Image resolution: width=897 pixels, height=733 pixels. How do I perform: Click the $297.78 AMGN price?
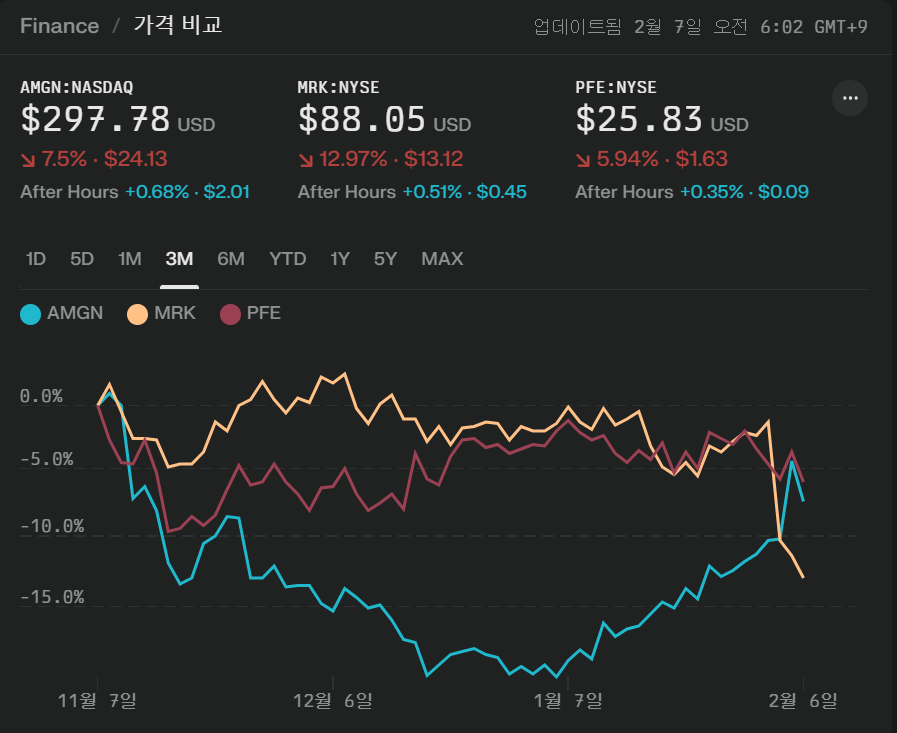pos(95,120)
